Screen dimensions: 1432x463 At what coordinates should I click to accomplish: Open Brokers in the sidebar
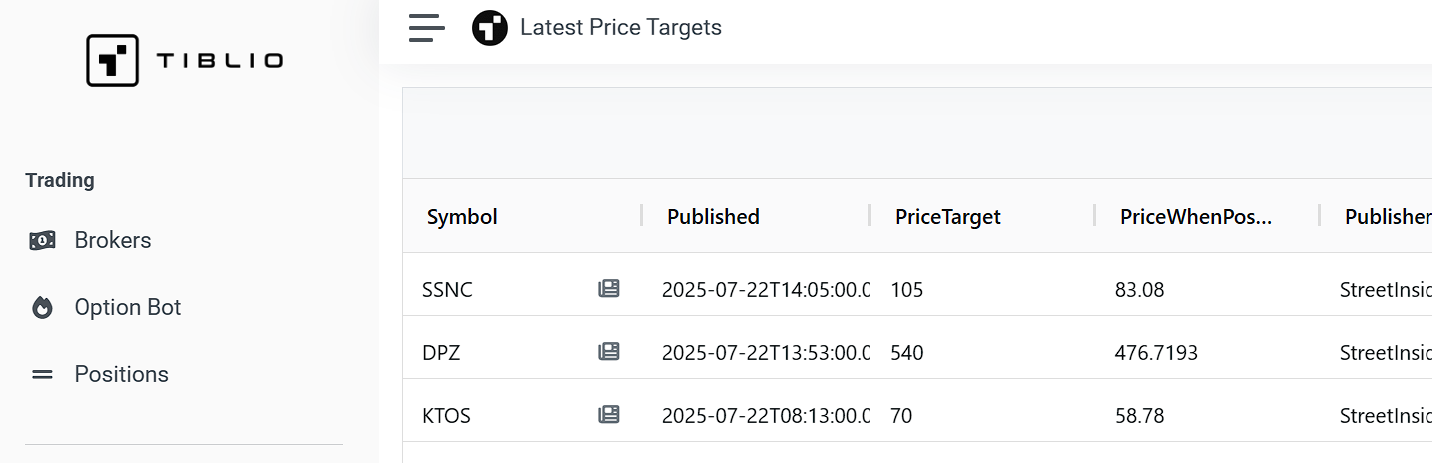click(x=113, y=240)
